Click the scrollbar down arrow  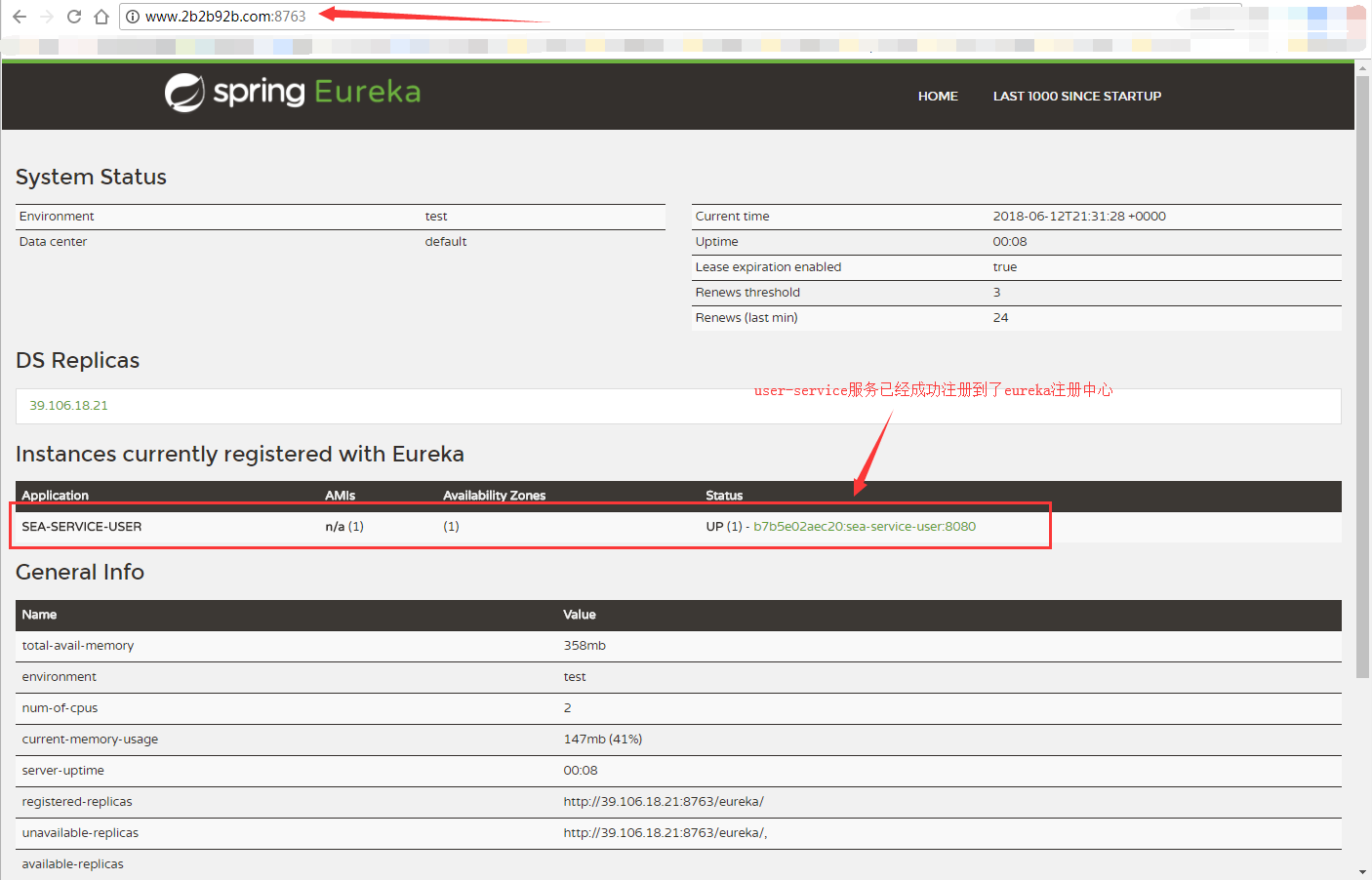point(1363,872)
